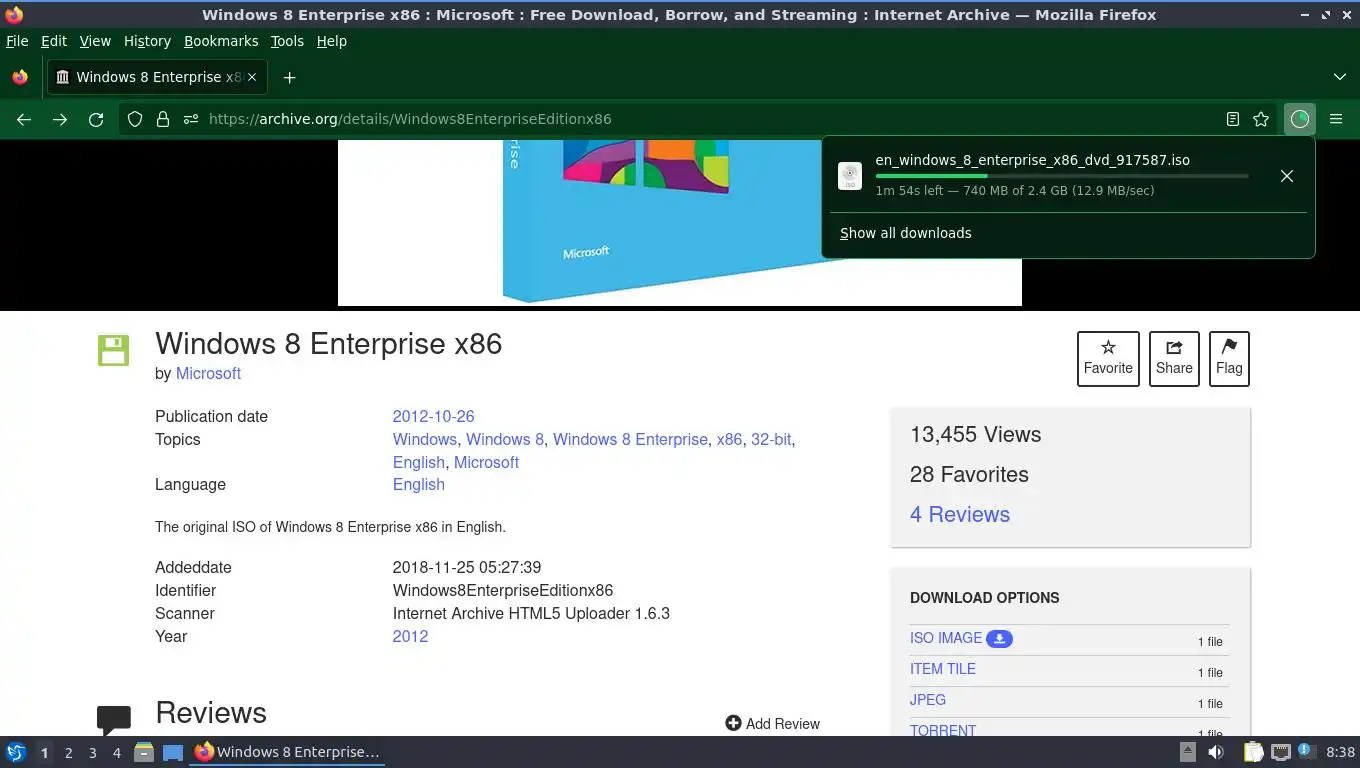Click the Reviews speech bubble icon
Viewport: 1360px width, 768px height.
point(114,719)
